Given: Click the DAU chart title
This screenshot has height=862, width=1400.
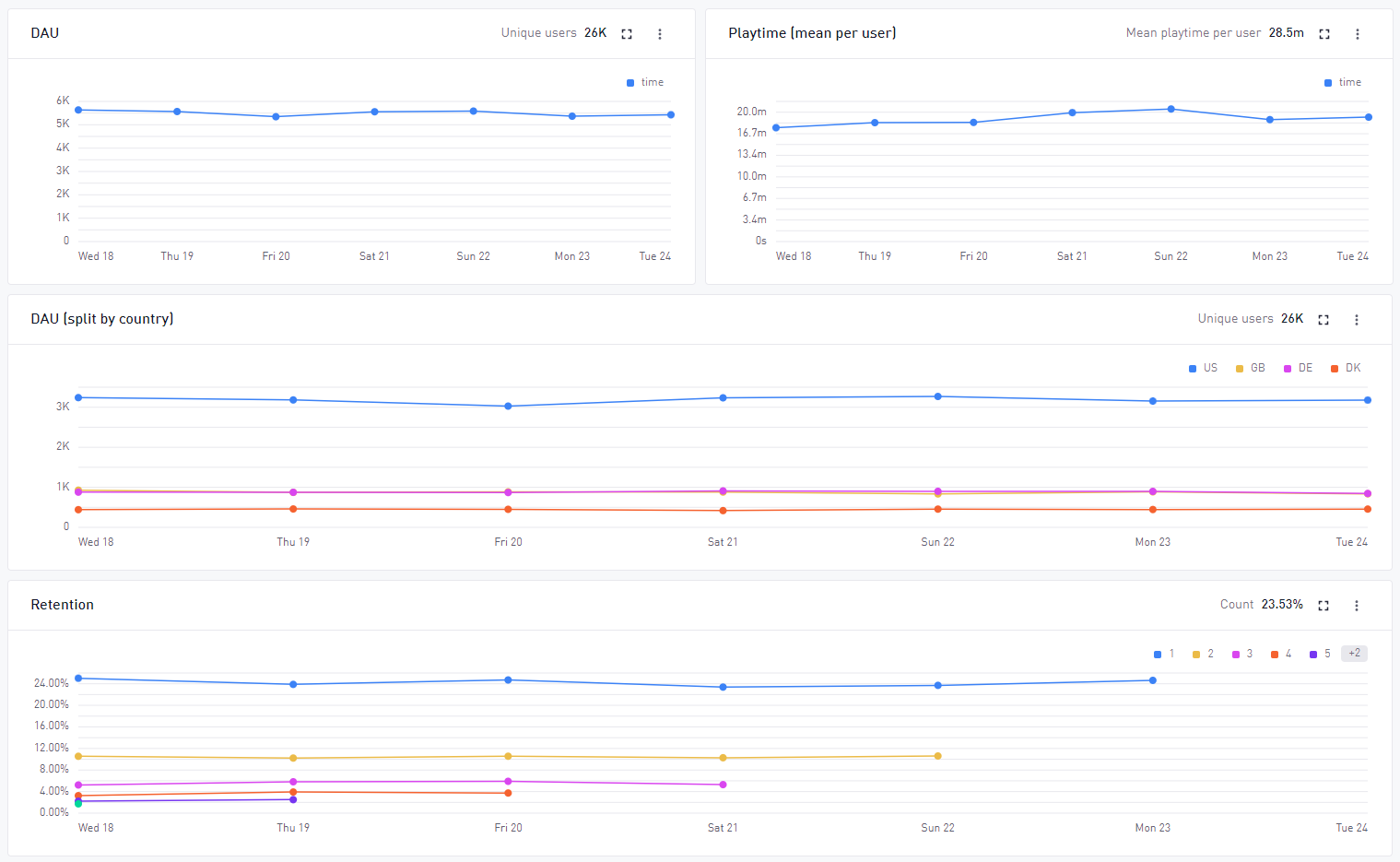Looking at the screenshot, I should click(45, 33).
